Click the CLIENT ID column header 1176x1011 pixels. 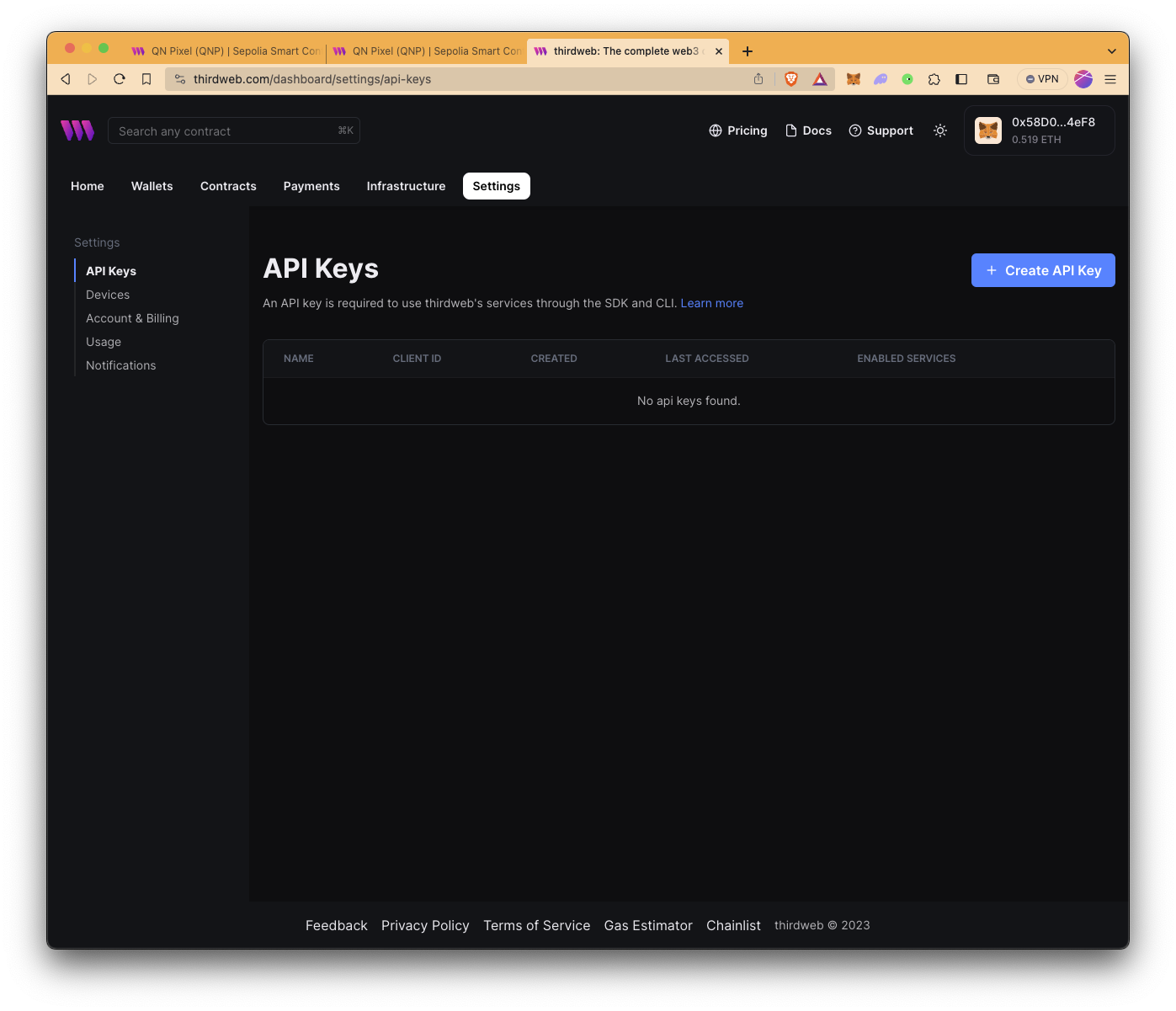(417, 359)
